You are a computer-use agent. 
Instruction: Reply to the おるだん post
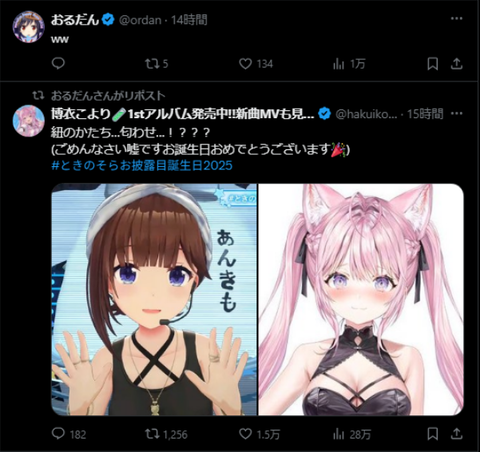click(58, 63)
